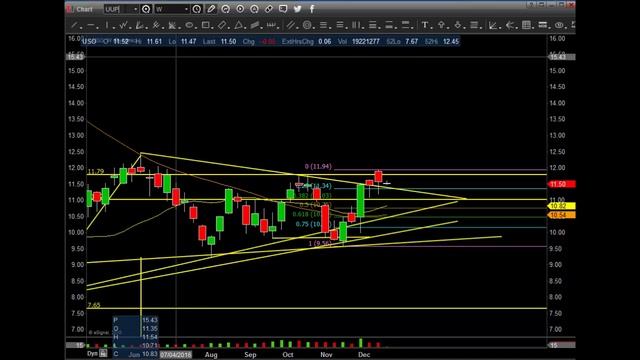Image resolution: width=640 pixels, height=360 pixels.
Task: Share chart via Twitter bird icon
Action: [298, 9]
